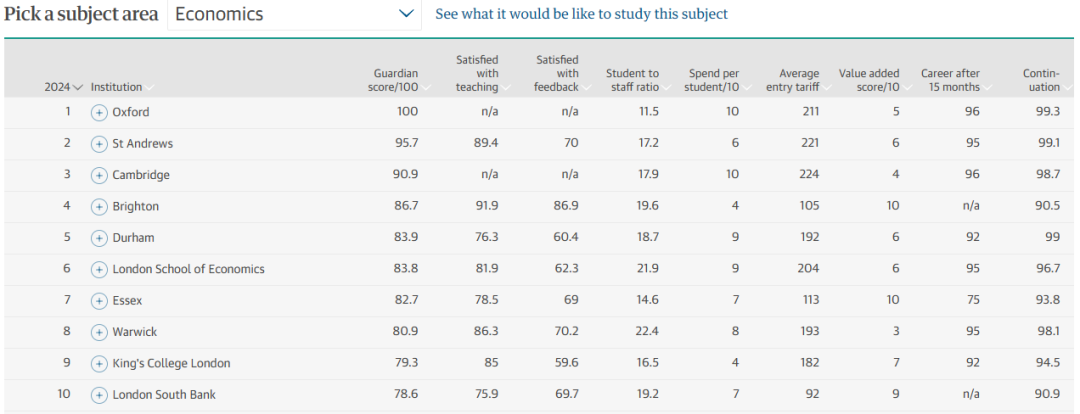The image size is (1080, 414).
Task: Open the 2024 year column dropdown
Action: click(x=63, y=87)
